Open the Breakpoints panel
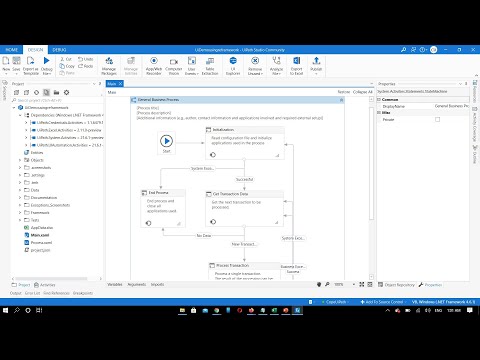The image size is (480, 360). [83, 293]
